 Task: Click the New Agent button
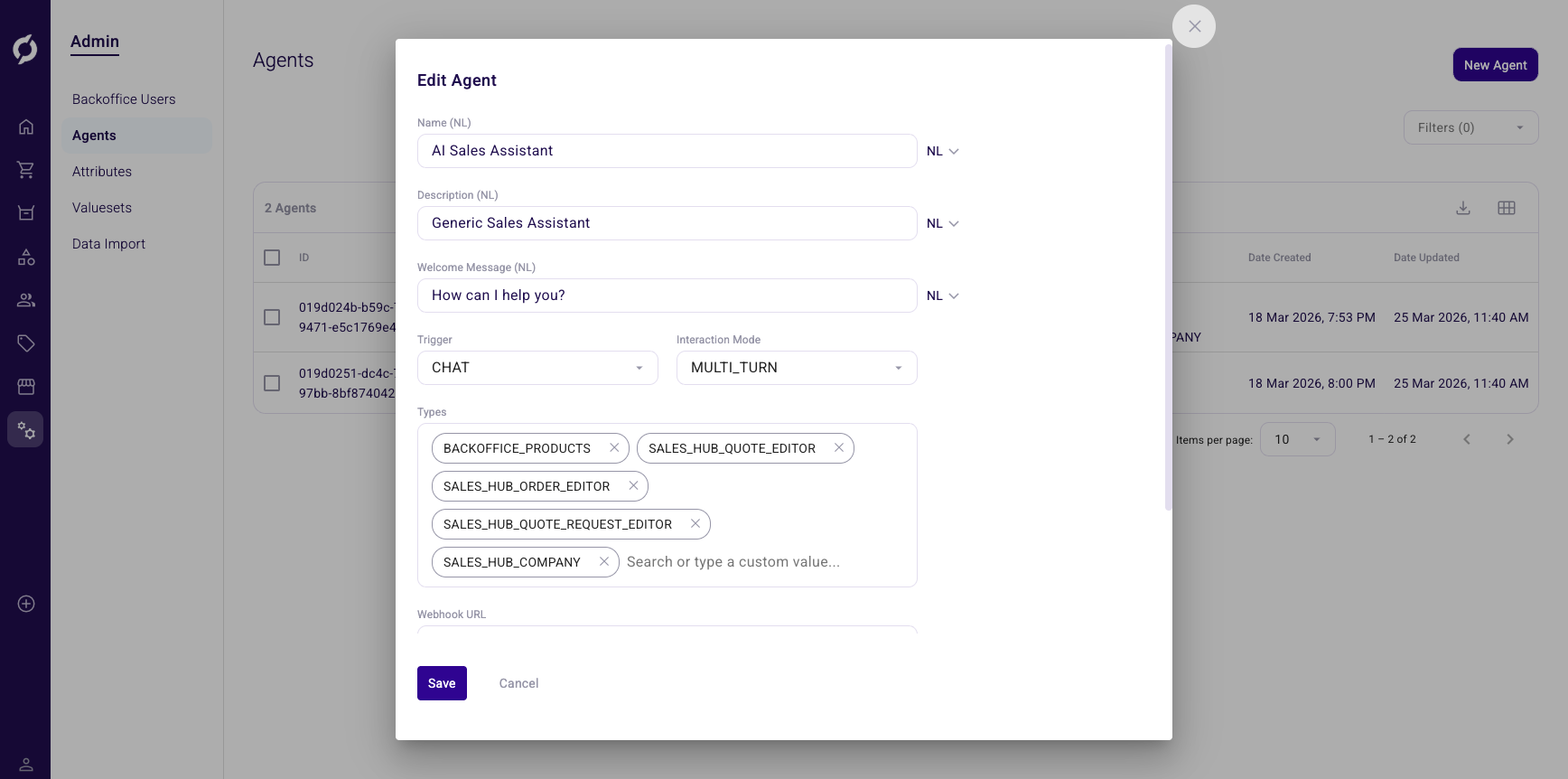point(1495,65)
